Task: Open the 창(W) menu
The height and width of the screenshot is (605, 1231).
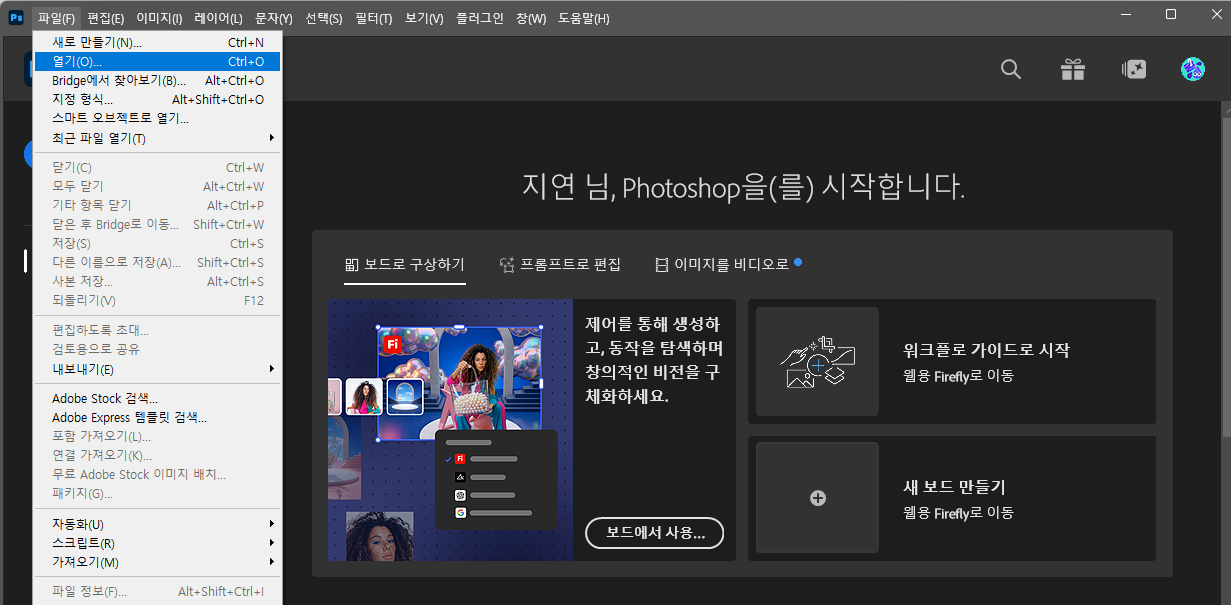Action: tap(531, 19)
